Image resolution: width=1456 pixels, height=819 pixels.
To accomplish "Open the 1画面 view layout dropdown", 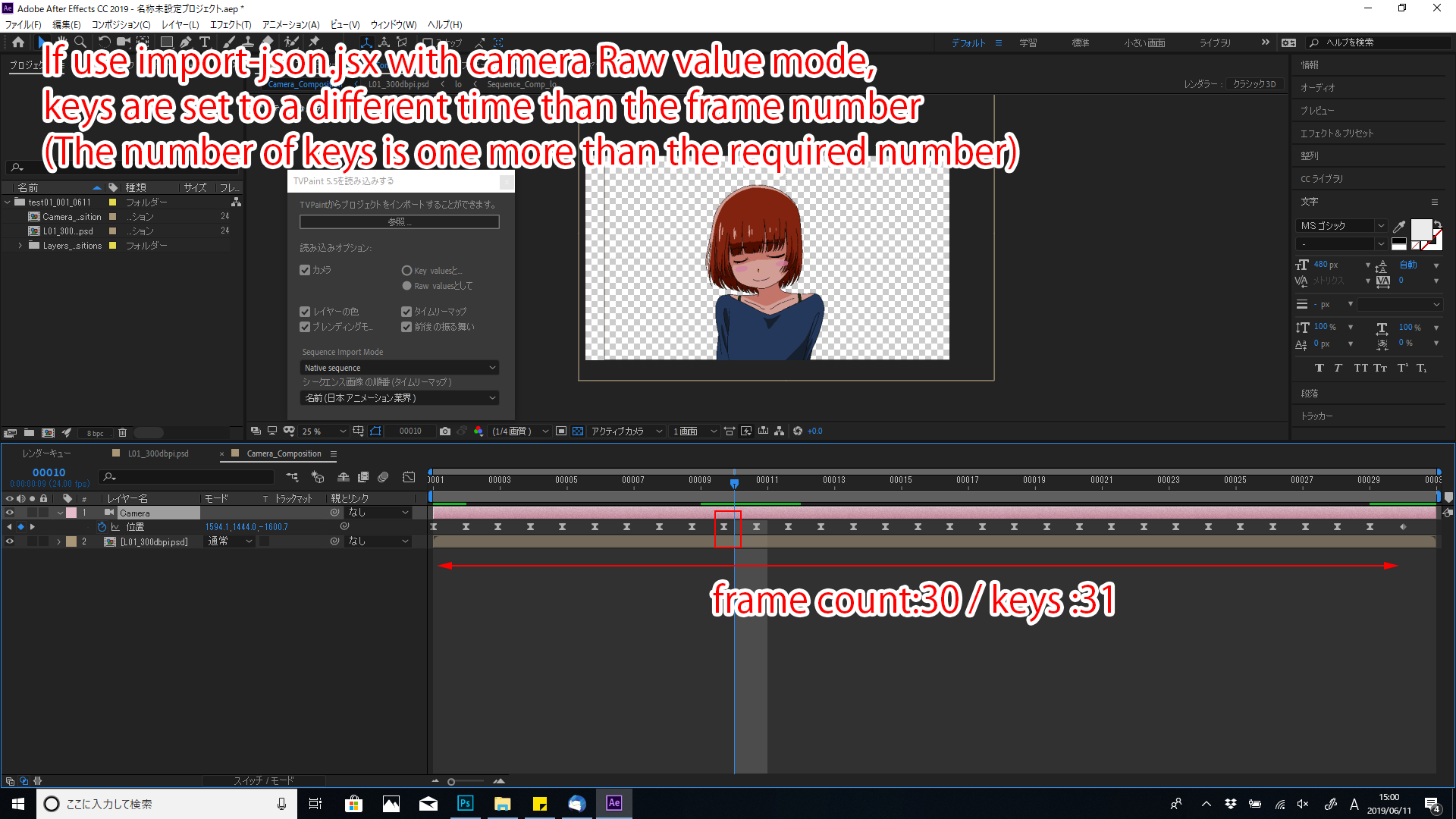I will click(694, 431).
